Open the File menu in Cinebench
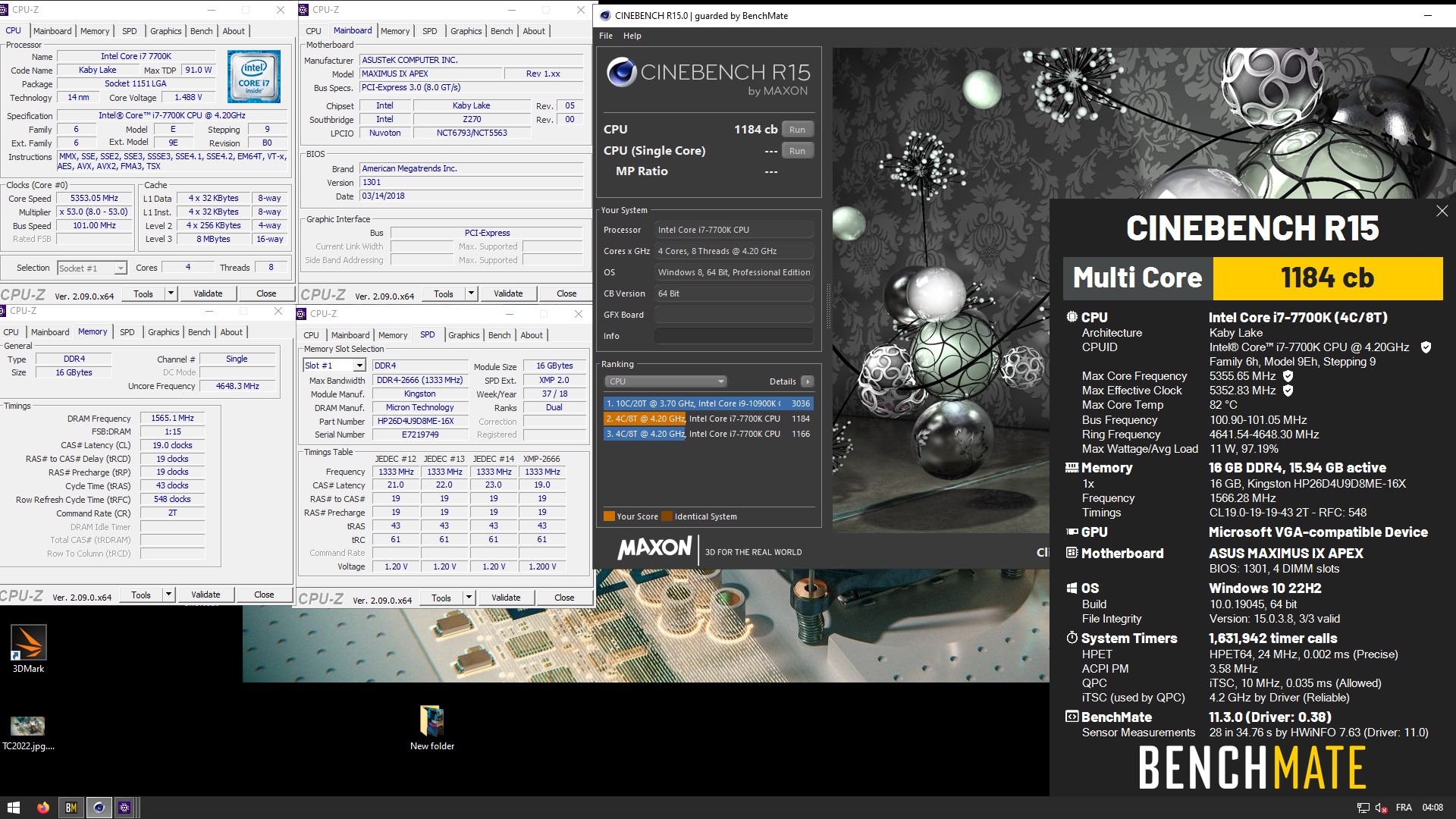Viewport: 1456px width, 819px height. pos(606,36)
